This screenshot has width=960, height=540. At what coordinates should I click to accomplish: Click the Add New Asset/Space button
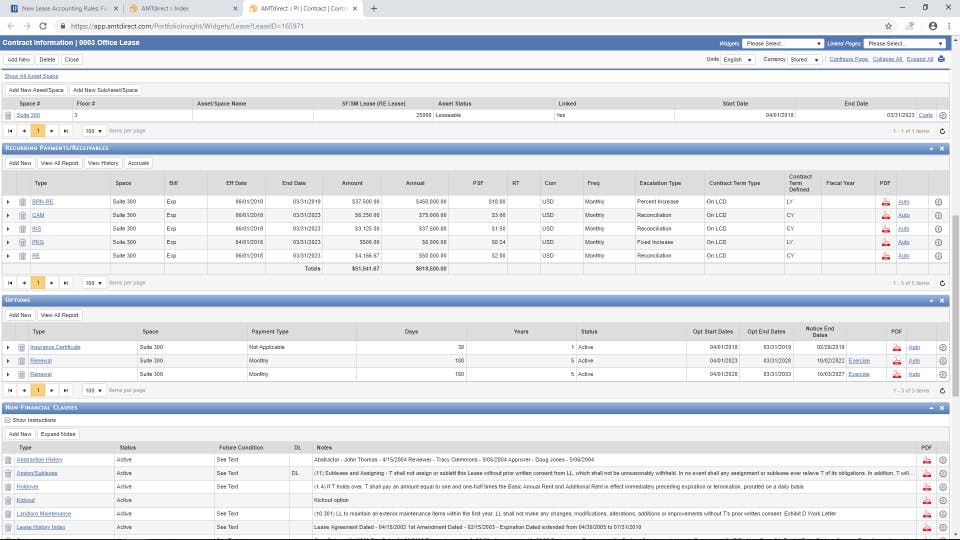point(36,90)
